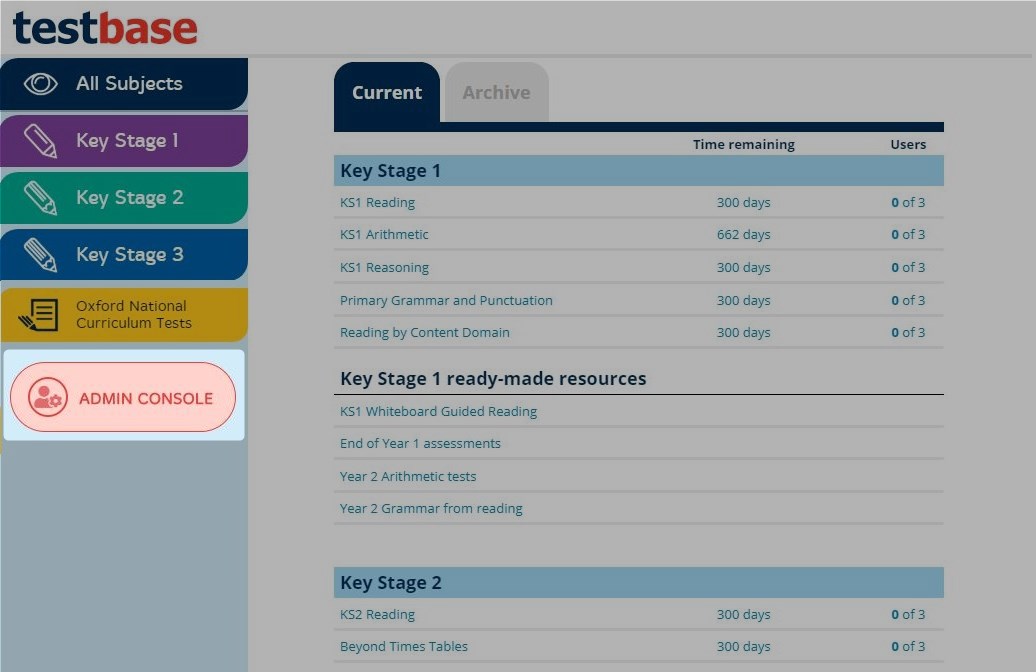Open Beyond Times Tables

[403, 647]
